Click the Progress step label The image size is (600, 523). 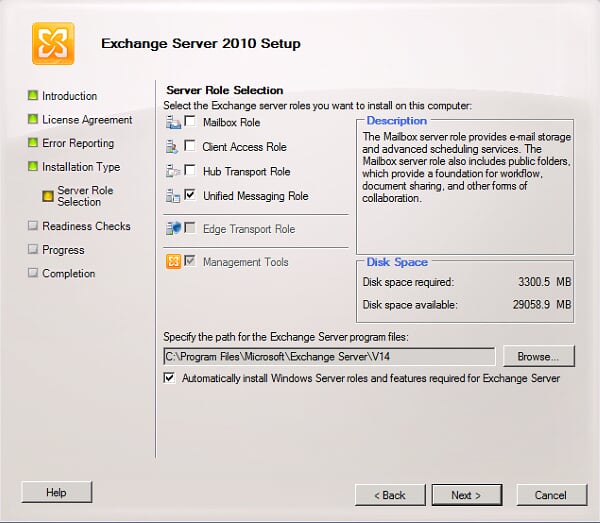click(x=64, y=250)
